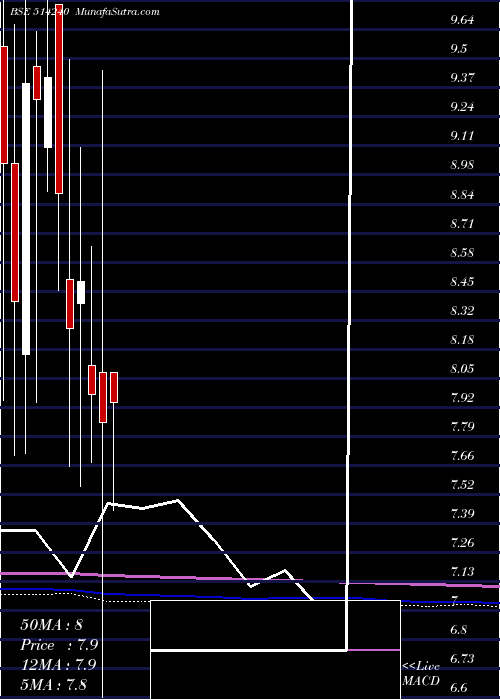Select the 8.84 price axis label
The image size is (500, 700).
pos(462,195)
